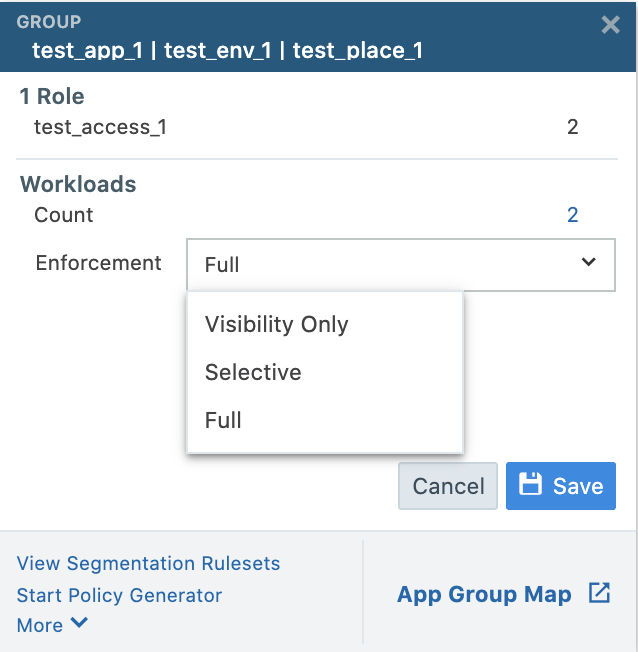Click the More link text
This screenshot has width=638, height=652.
click(40, 625)
